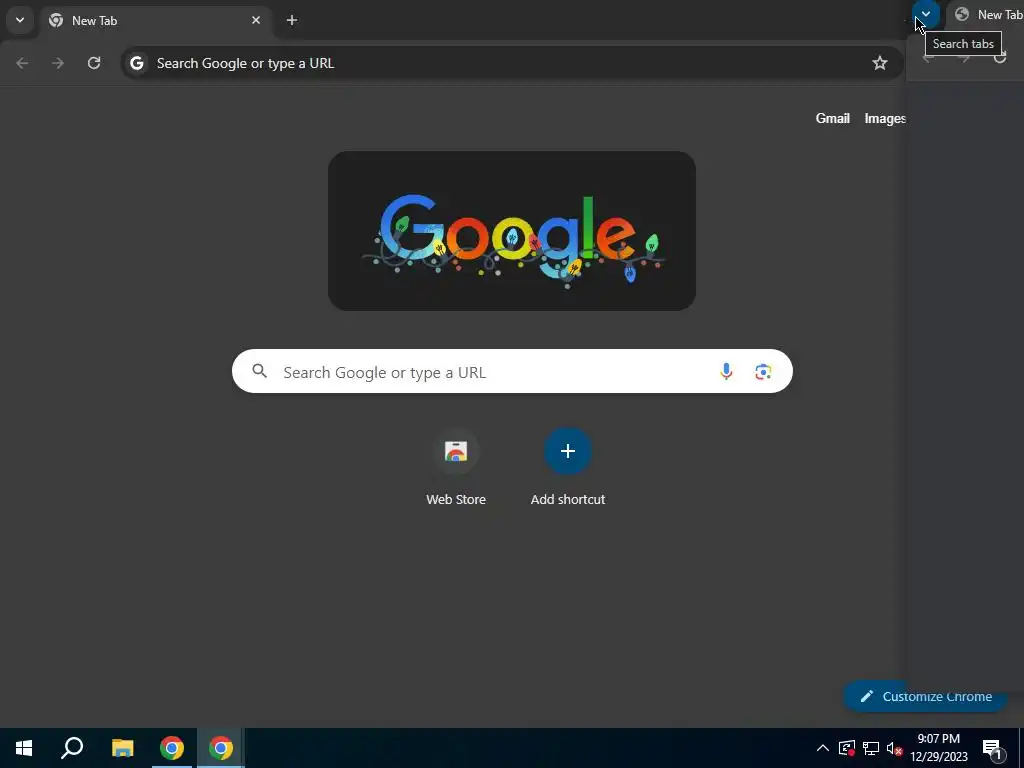Open File Explorer from the taskbar

pyautogui.click(x=122, y=748)
